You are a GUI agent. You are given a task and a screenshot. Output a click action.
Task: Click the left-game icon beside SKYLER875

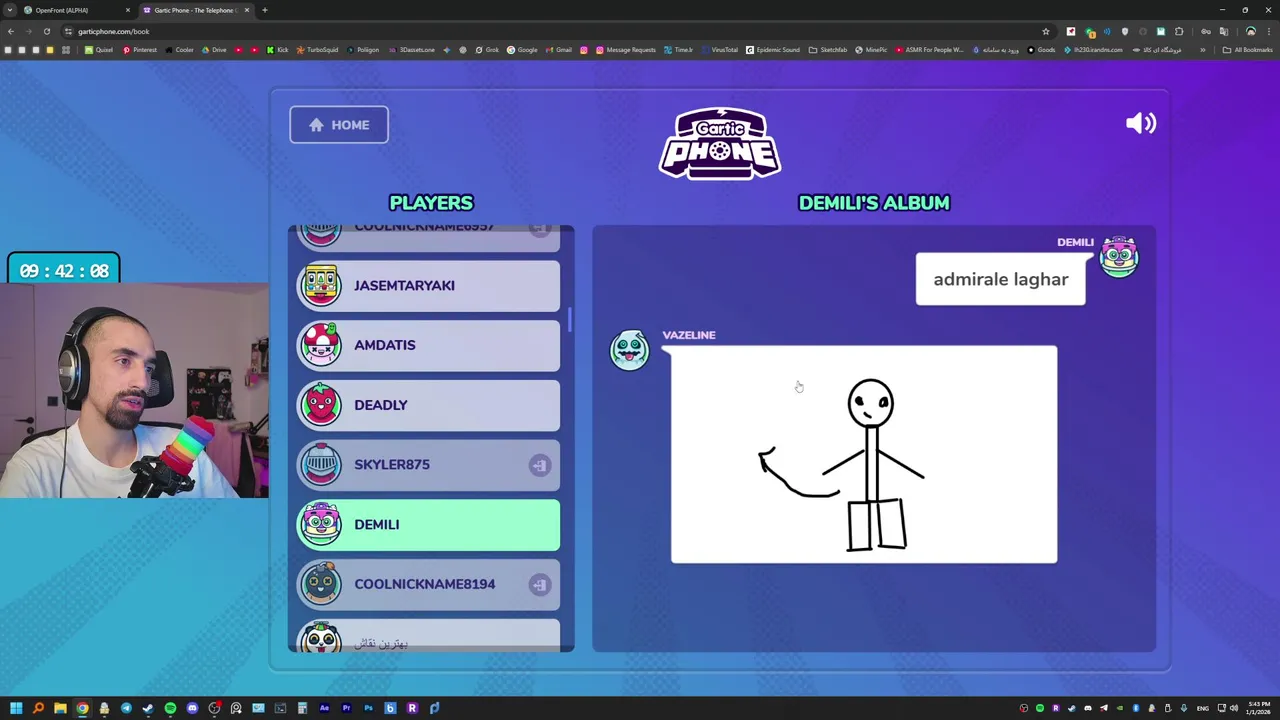click(x=540, y=465)
